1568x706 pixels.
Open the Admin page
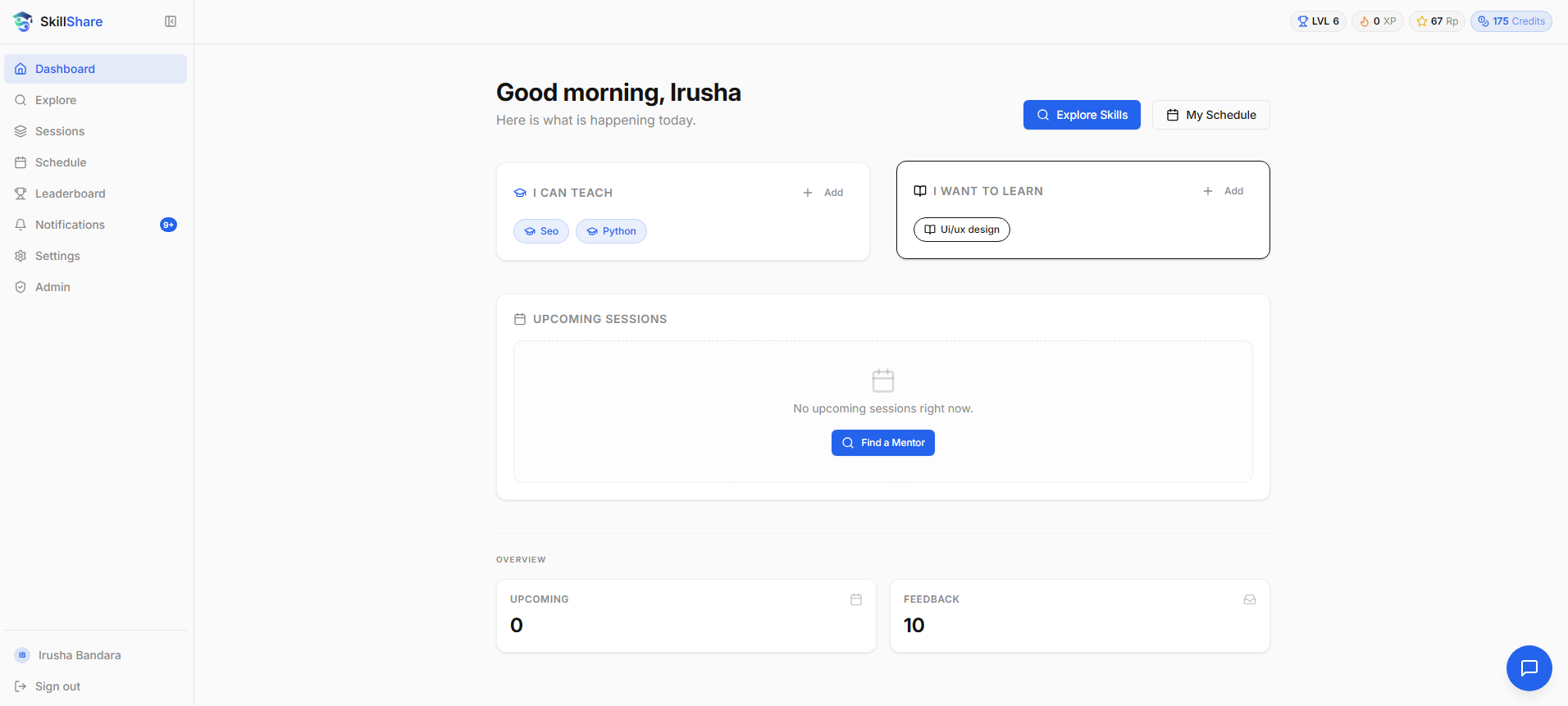click(x=95, y=287)
